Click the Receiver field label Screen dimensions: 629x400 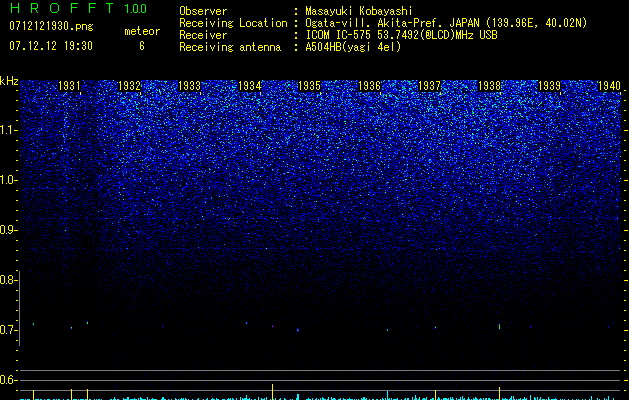(x=203, y=35)
